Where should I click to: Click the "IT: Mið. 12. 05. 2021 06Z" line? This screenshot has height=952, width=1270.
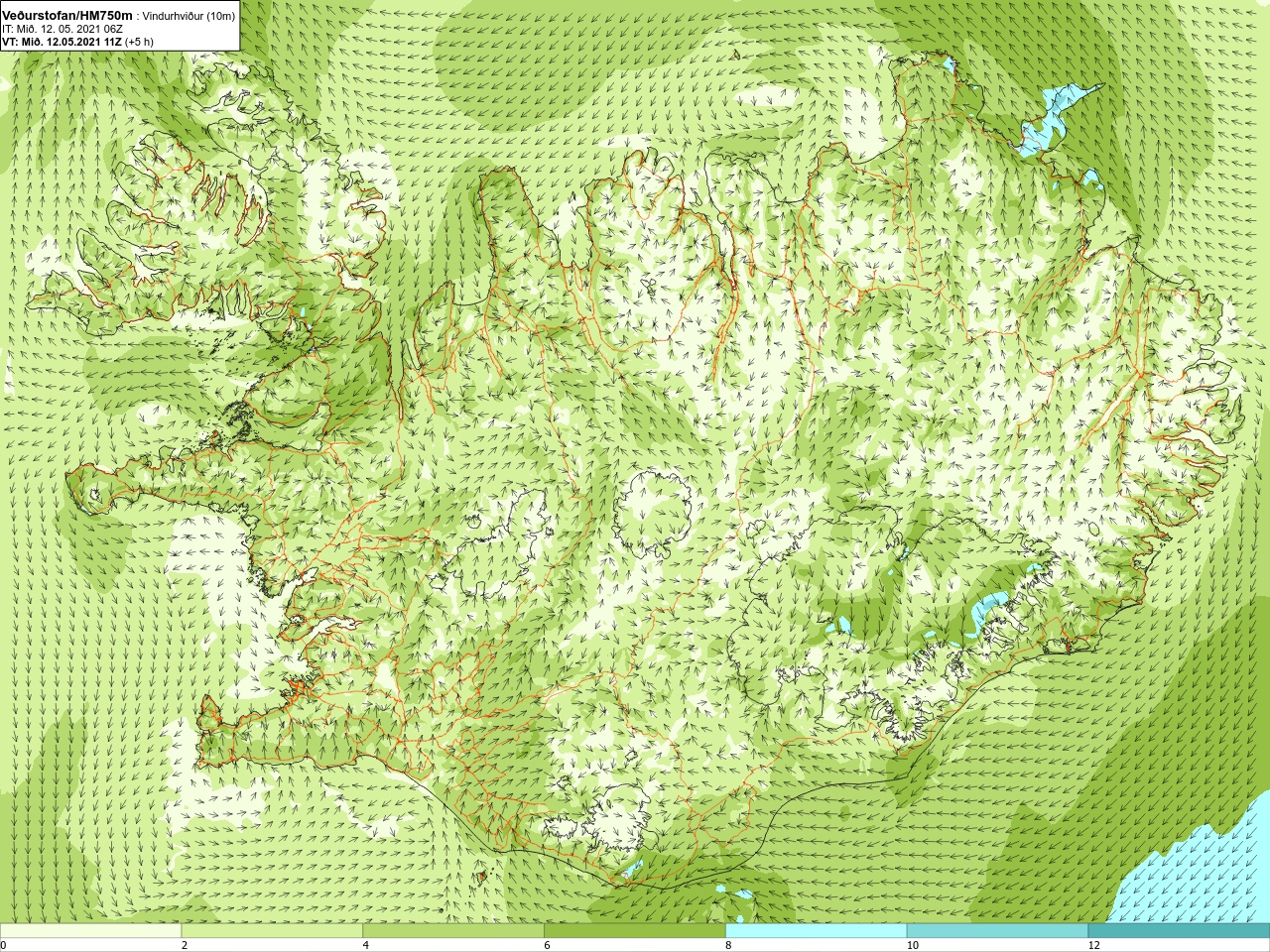63,29
